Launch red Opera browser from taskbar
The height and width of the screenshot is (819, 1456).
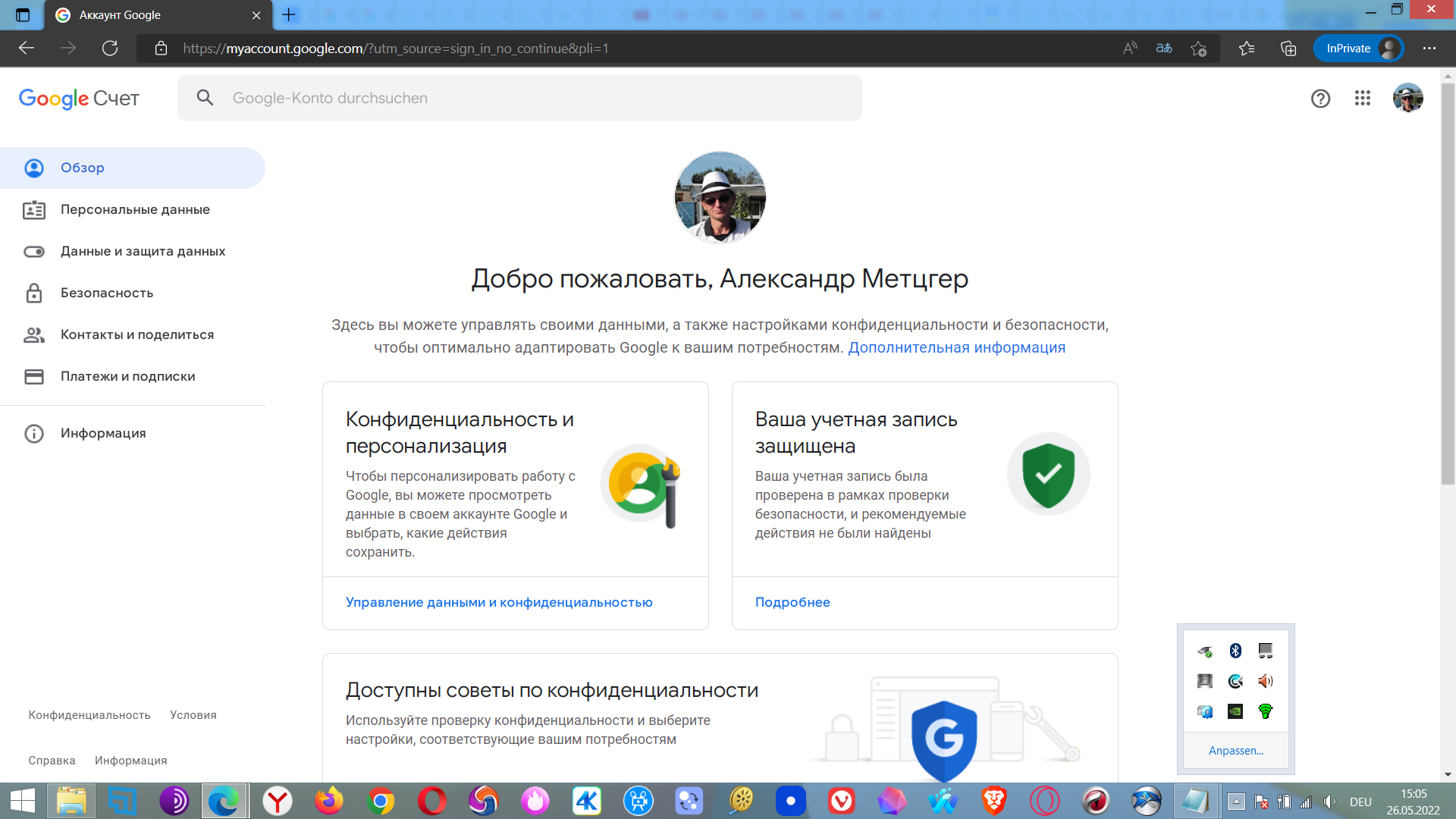(432, 801)
